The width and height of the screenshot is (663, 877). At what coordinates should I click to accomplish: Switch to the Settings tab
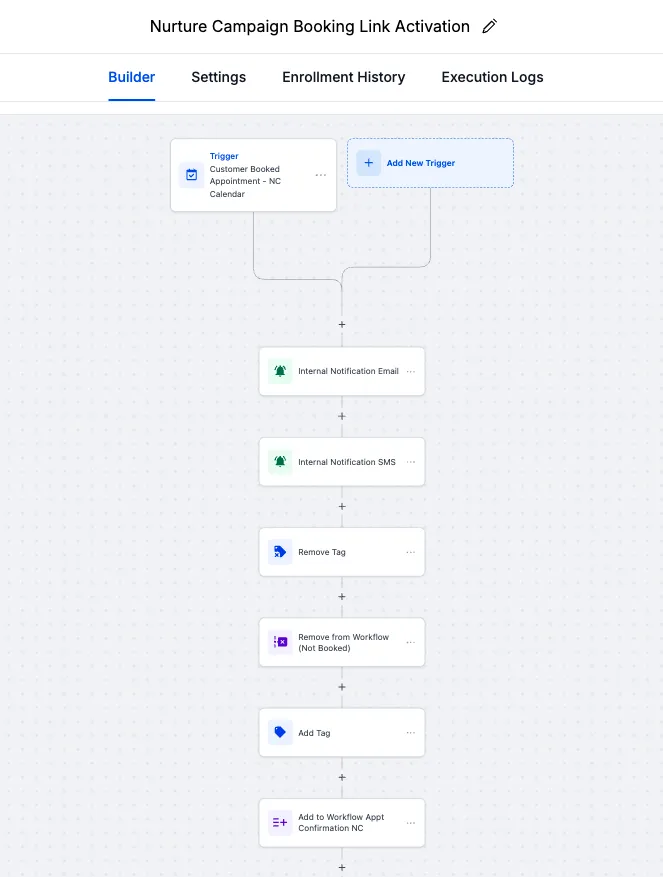[218, 77]
